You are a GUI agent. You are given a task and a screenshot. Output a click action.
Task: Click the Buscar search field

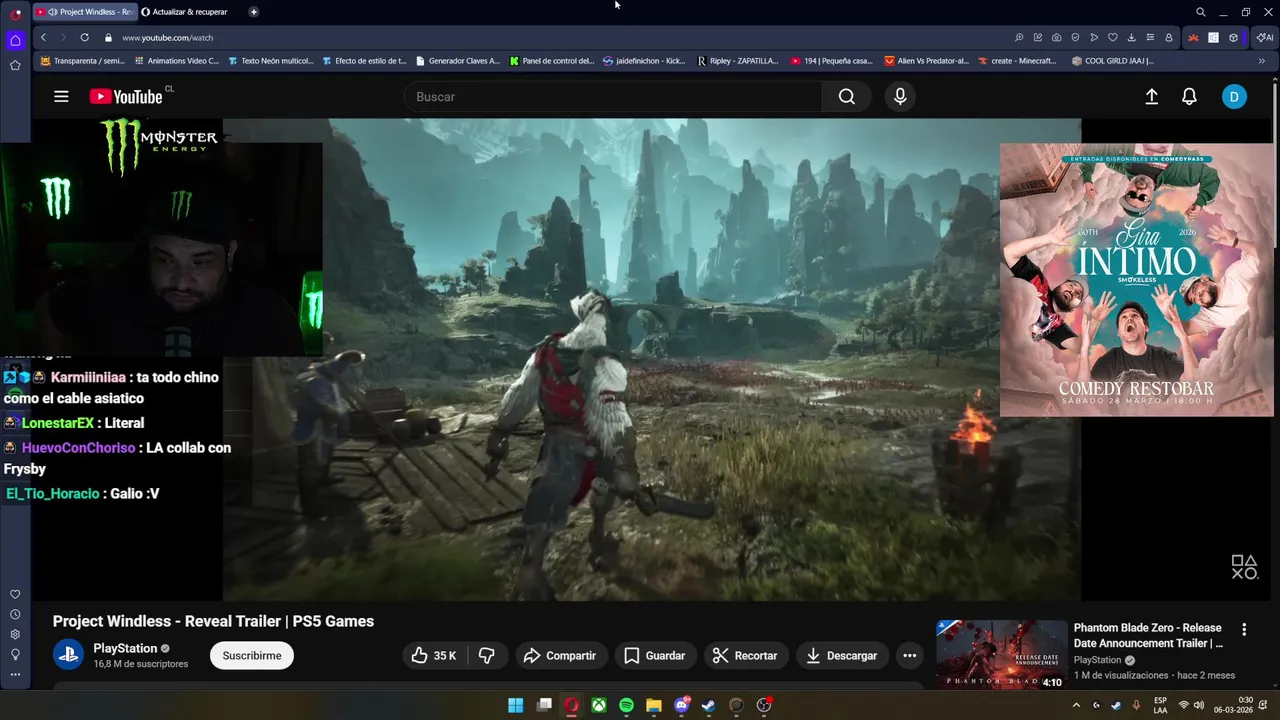pos(613,97)
